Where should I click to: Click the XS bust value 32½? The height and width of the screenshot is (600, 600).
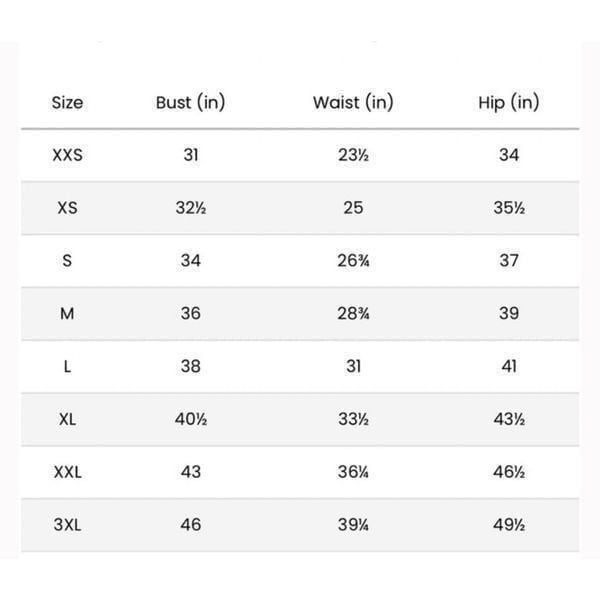pos(191,208)
